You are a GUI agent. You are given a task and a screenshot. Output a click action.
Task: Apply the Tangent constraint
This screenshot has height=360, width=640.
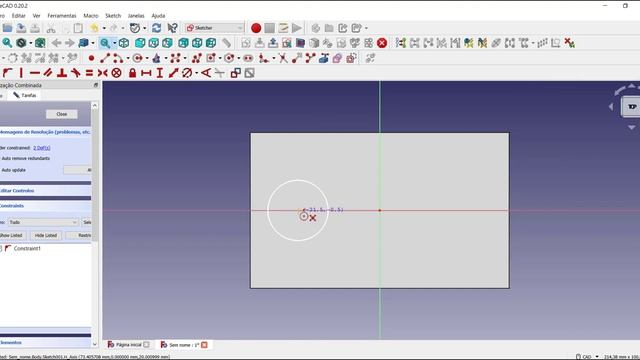(76, 73)
